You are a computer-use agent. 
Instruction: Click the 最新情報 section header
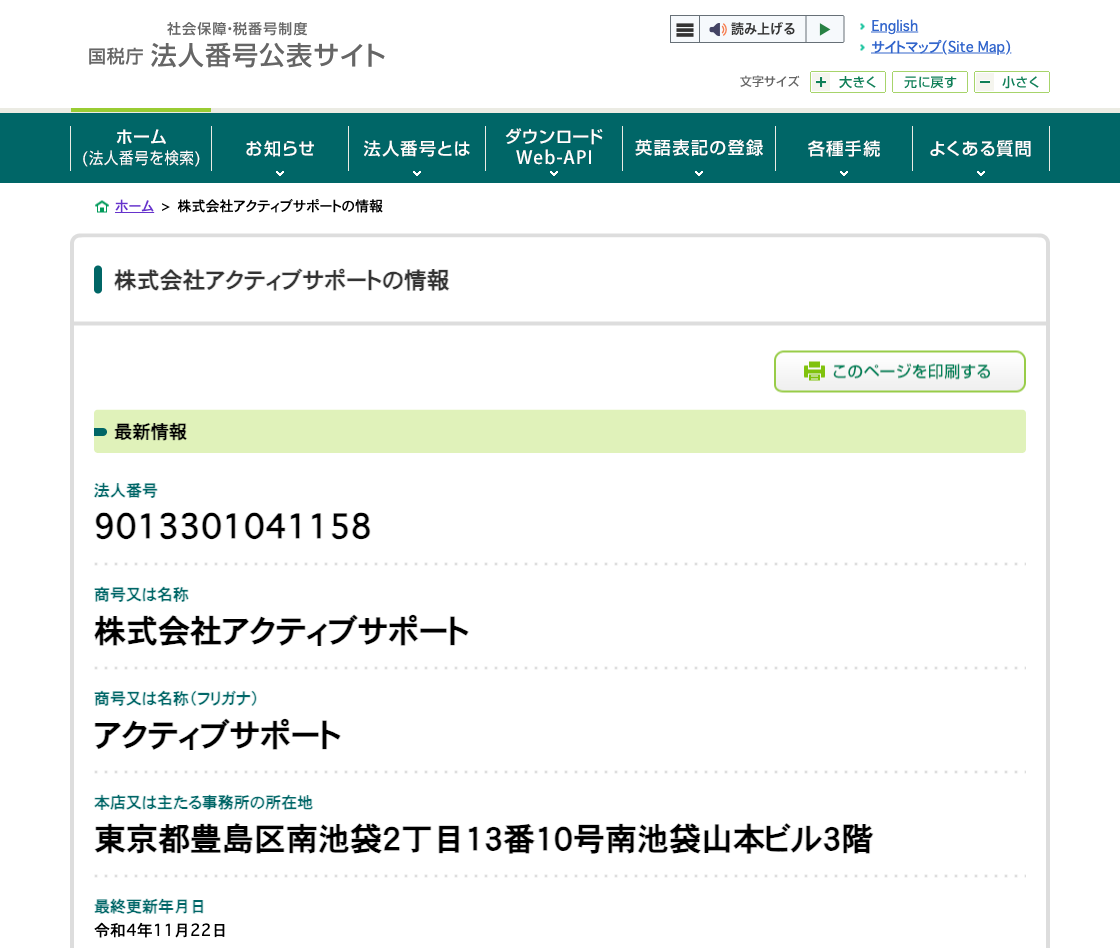pyautogui.click(x=559, y=431)
